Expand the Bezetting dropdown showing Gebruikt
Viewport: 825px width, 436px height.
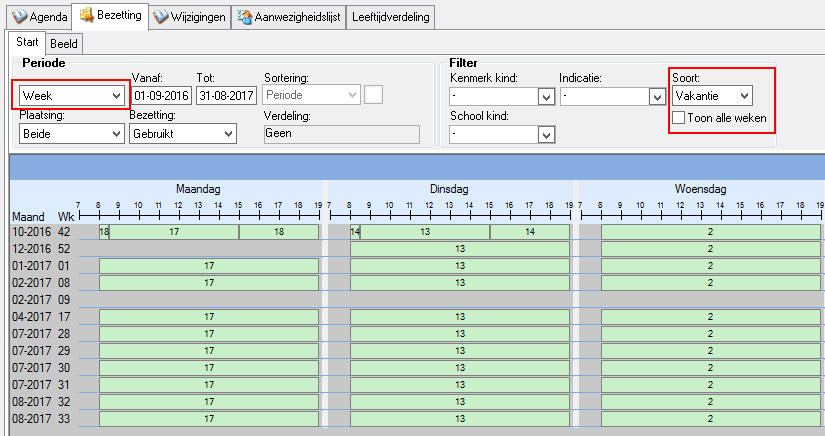227,134
